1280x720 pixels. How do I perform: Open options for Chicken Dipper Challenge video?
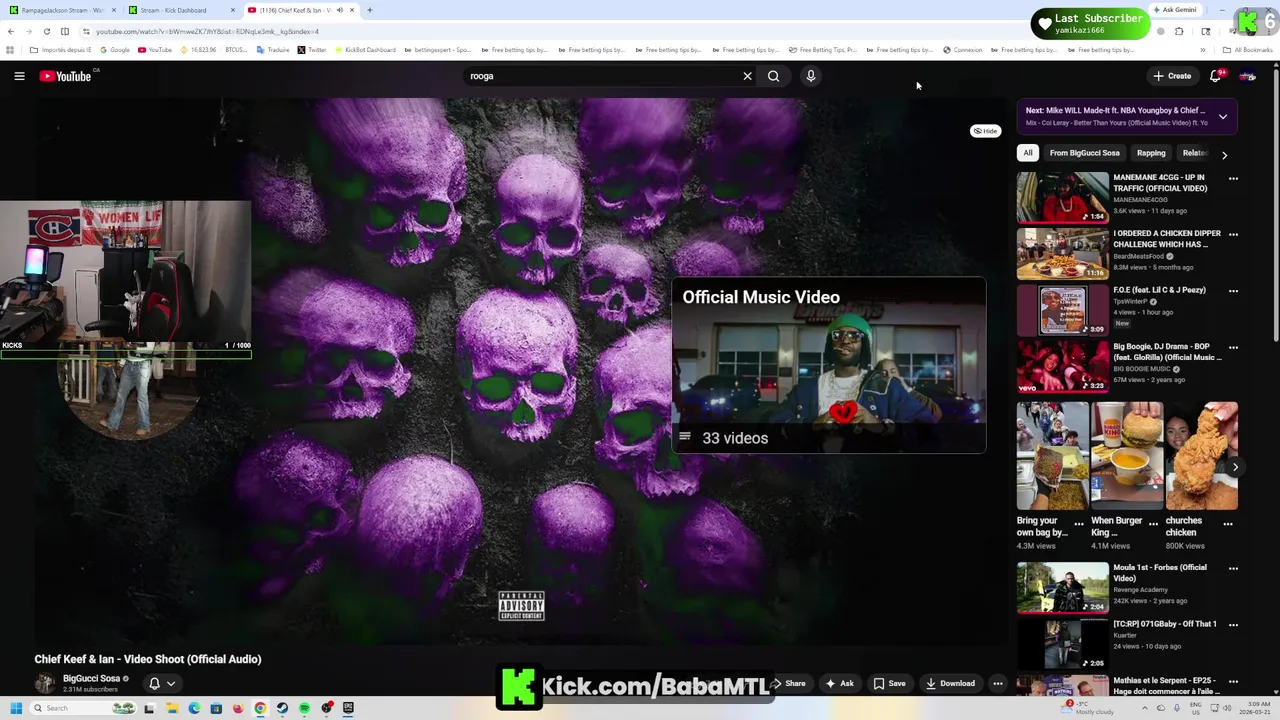tap(1233, 235)
